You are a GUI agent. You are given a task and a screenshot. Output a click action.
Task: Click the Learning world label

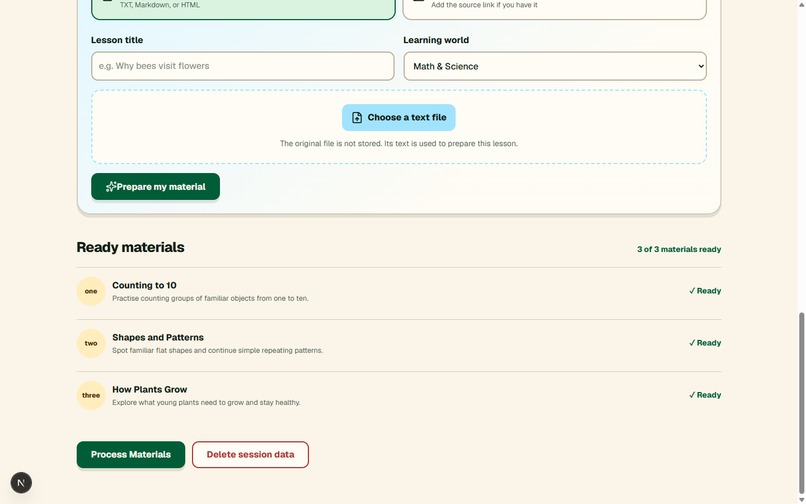(x=436, y=40)
